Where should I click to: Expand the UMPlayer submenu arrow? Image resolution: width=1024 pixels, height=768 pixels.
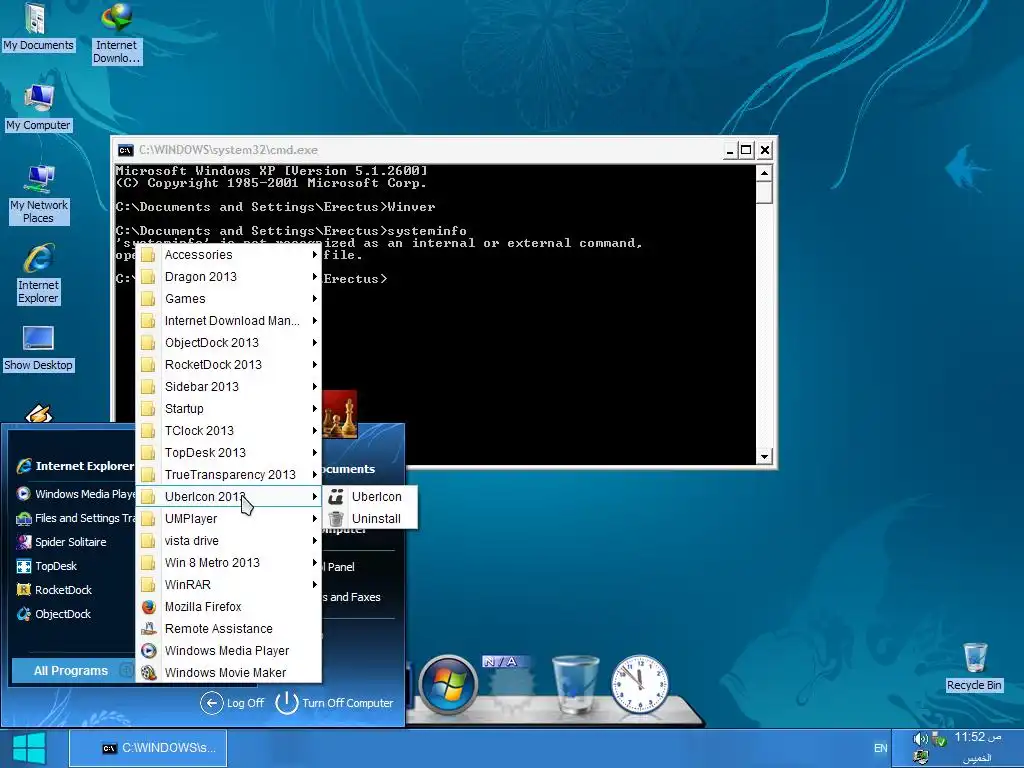point(314,519)
